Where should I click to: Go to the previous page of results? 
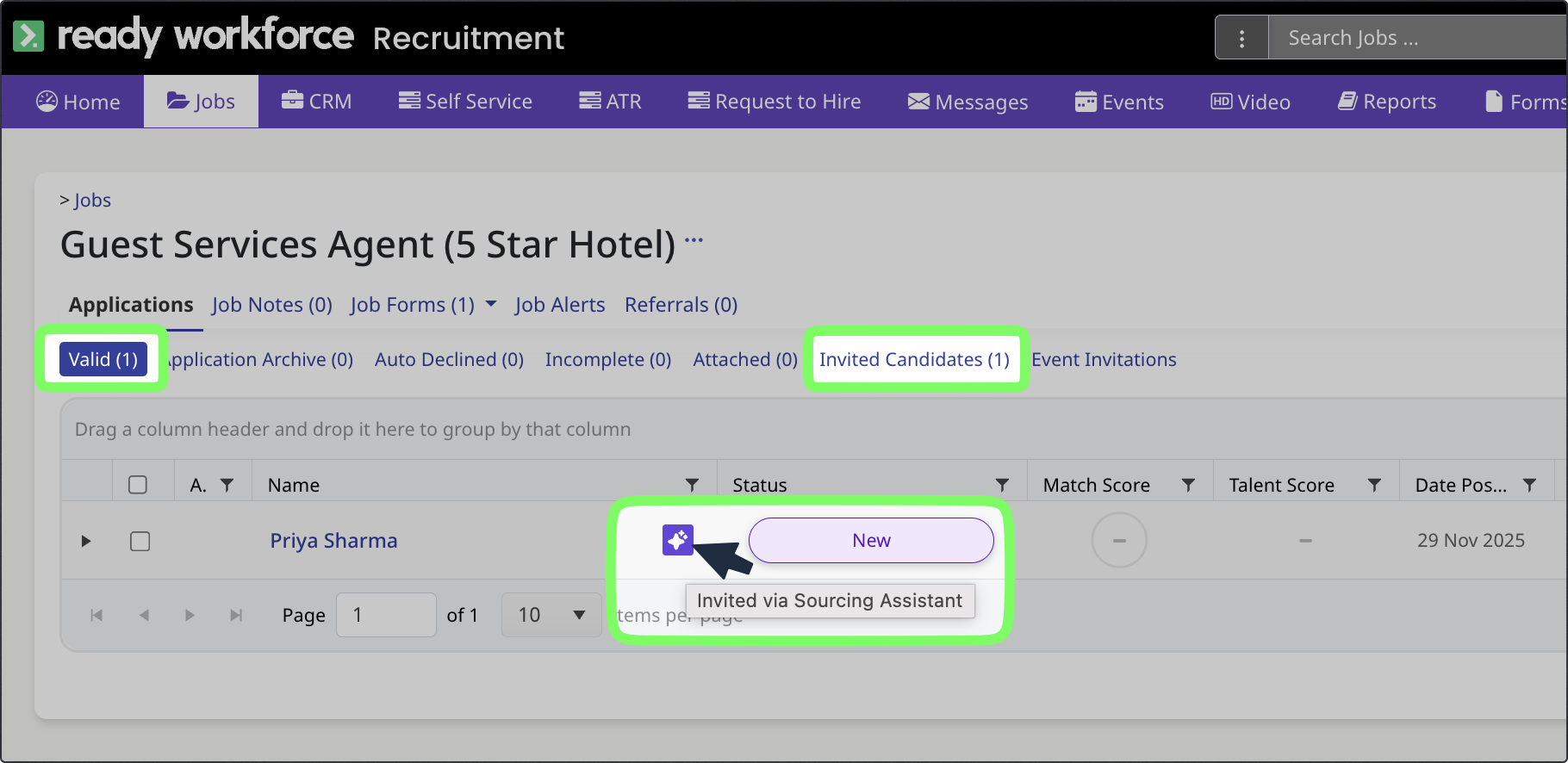[x=144, y=615]
